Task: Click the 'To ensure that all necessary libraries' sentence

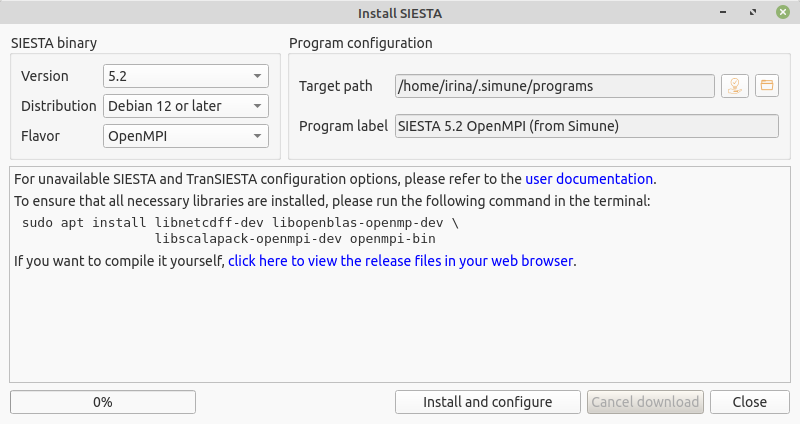Action: click(332, 201)
